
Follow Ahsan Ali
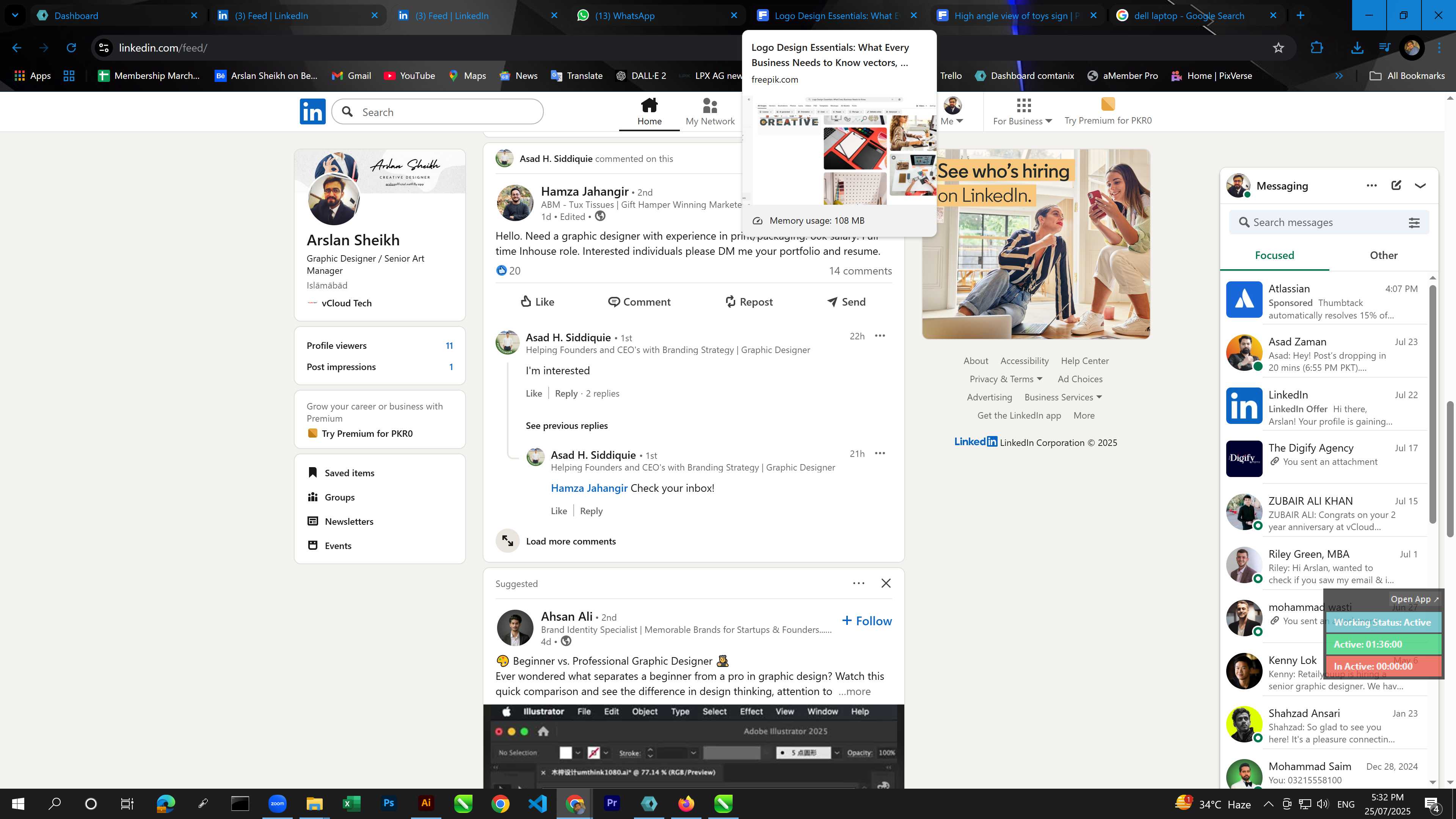[x=866, y=621]
